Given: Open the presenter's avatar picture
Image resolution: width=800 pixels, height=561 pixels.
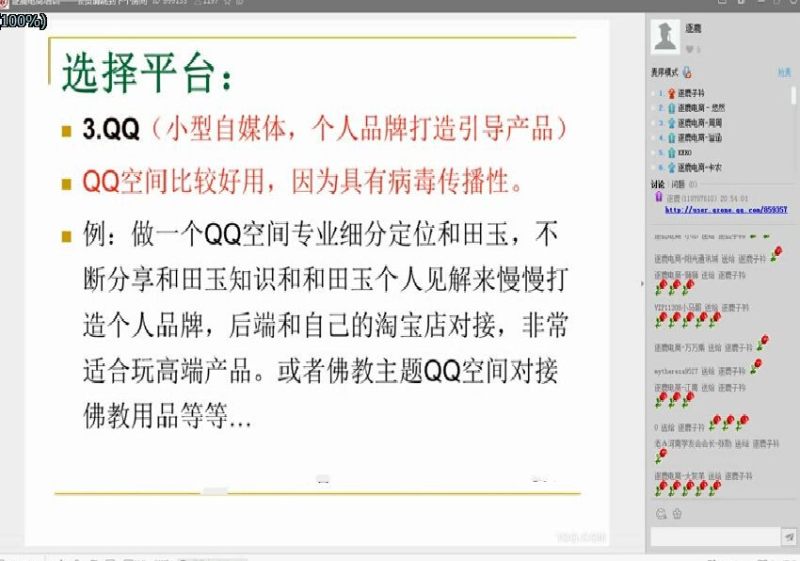Looking at the screenshot, I should (665, 36).
